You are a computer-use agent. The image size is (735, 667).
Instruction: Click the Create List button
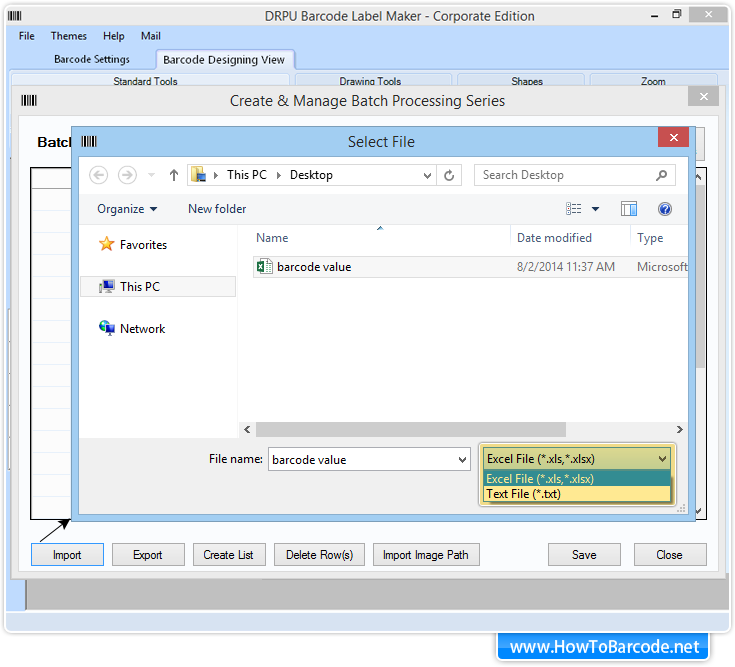pos(229,555)
